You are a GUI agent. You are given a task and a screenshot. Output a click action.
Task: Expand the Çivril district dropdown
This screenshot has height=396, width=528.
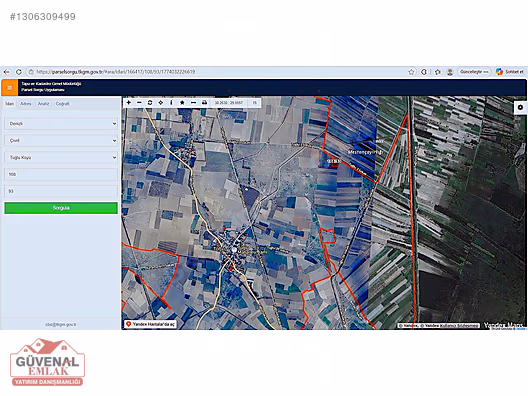click(x=61, y=140)
